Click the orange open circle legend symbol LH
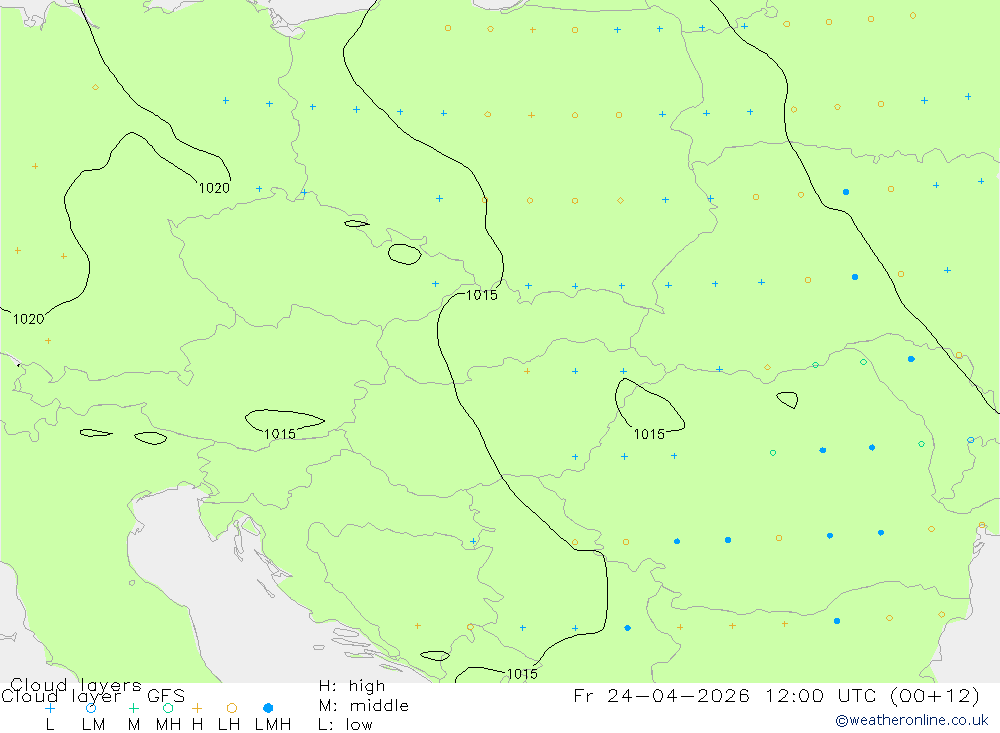 point(232,708)
